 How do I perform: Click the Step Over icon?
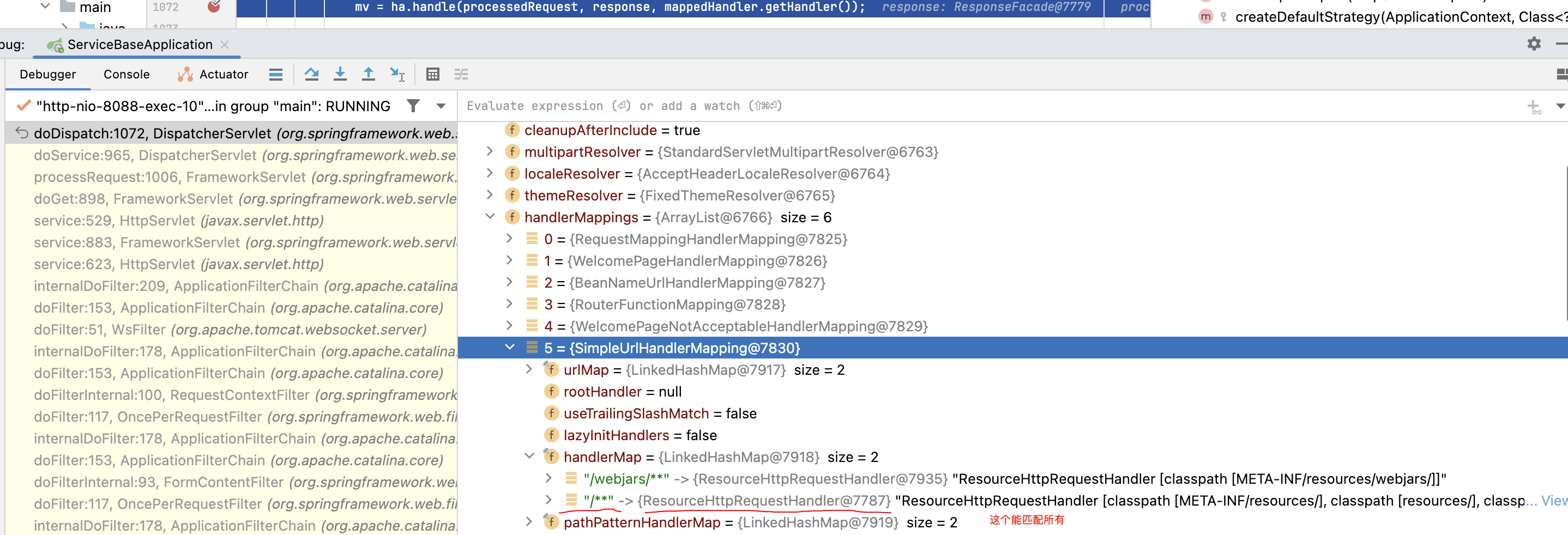click(312, 74)
